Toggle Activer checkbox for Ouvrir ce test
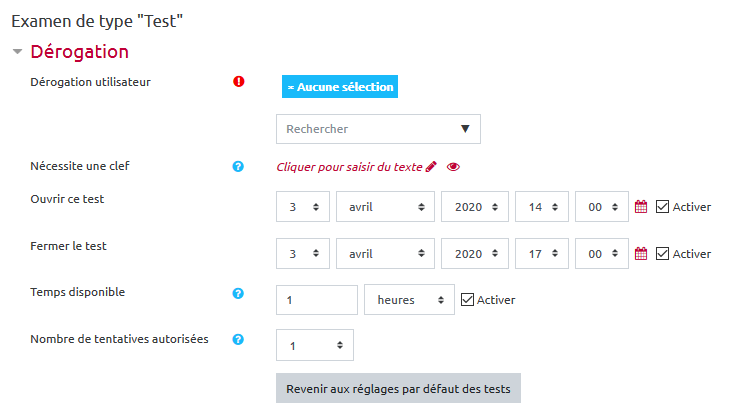 662,207
